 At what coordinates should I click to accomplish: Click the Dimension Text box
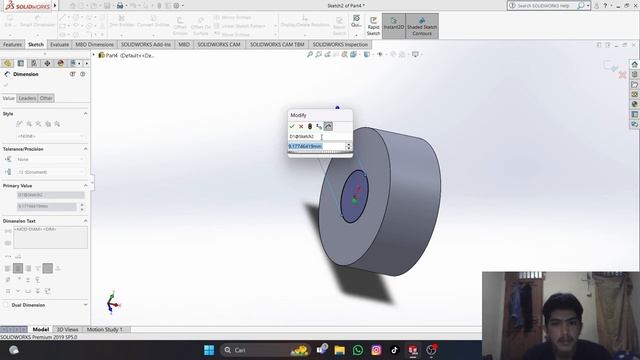[x=51, y=237]
